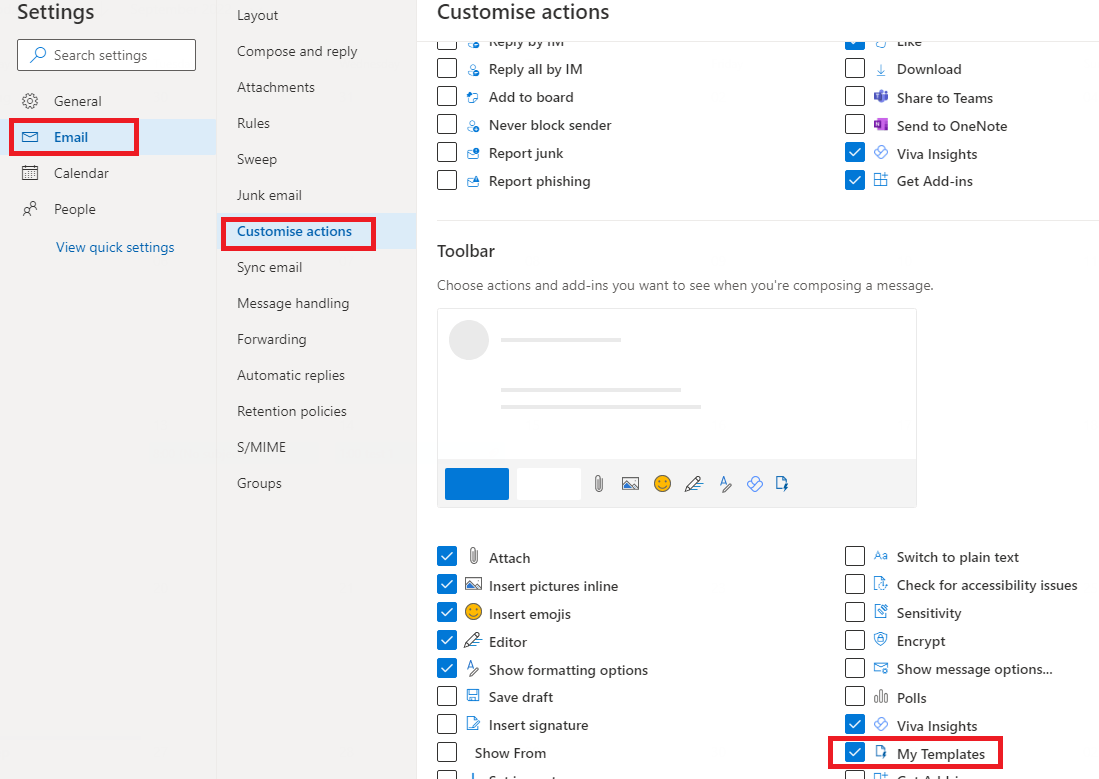Click the My Templates icon in toolbar preview
The width and height of the screenshot is (1099, 779).
(x=782, y=483)
